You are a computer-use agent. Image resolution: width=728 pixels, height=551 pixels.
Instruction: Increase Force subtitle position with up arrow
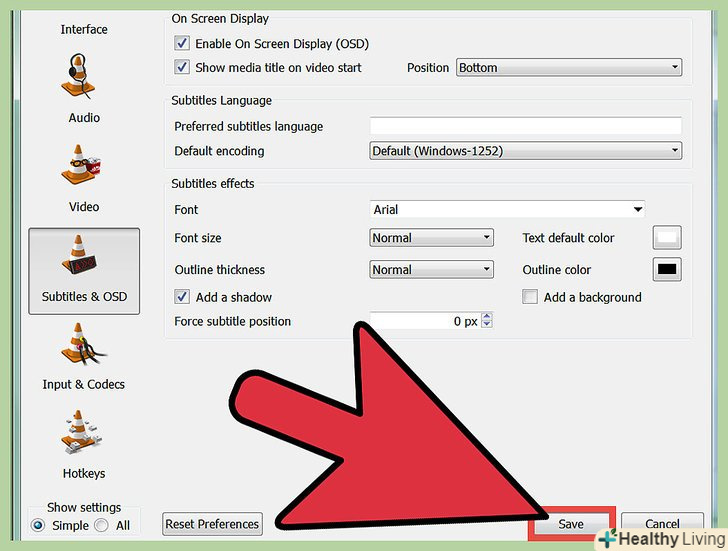click(x=487, y=317)
